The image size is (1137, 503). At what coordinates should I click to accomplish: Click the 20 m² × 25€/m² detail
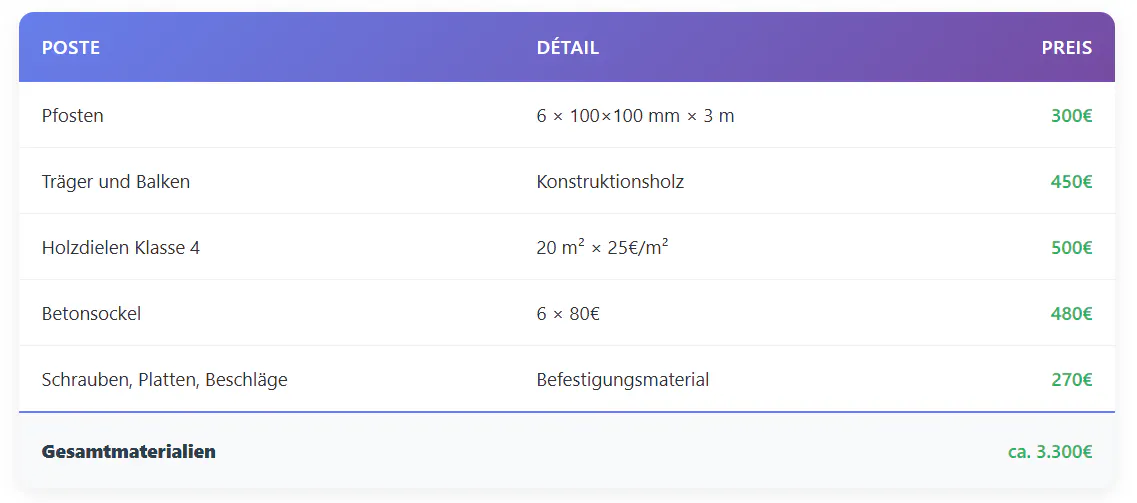tap(602, 248)
